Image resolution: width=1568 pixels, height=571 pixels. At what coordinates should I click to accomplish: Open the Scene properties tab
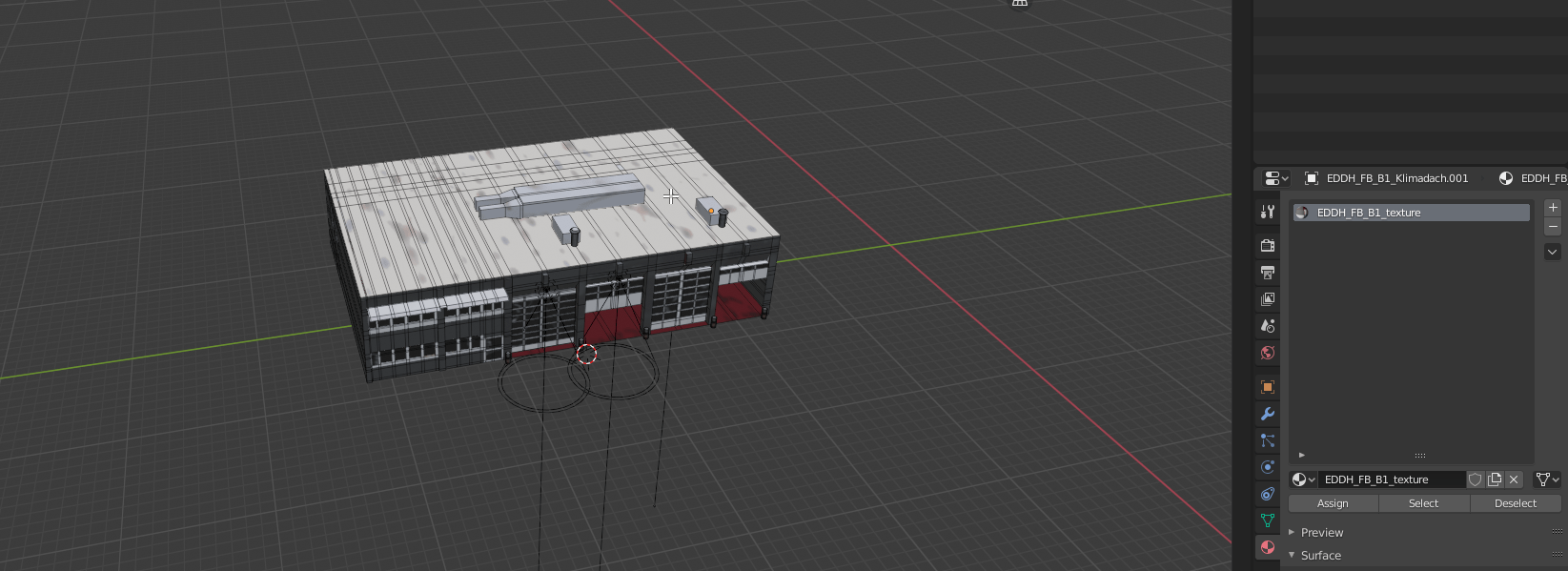[1267, 326]
